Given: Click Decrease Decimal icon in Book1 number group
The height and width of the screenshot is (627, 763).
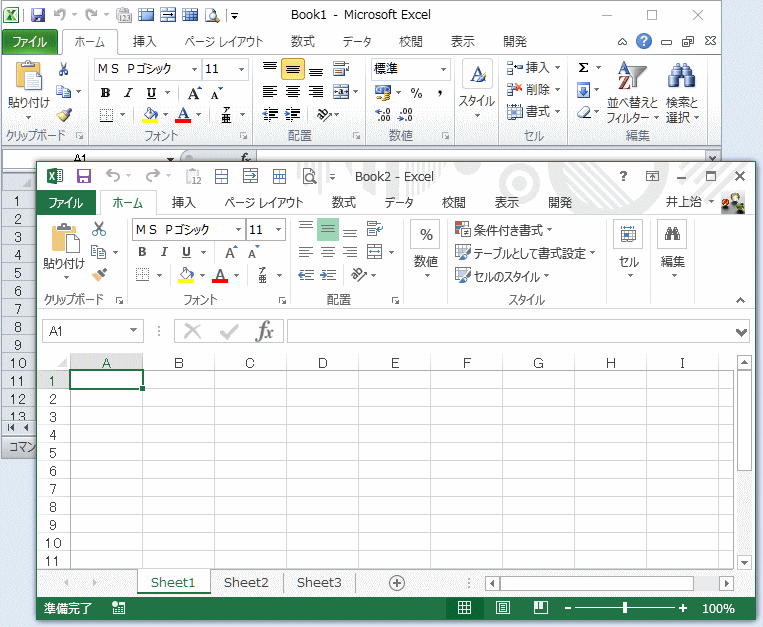Looking at the screenshot, I should [x=405, y=115].
